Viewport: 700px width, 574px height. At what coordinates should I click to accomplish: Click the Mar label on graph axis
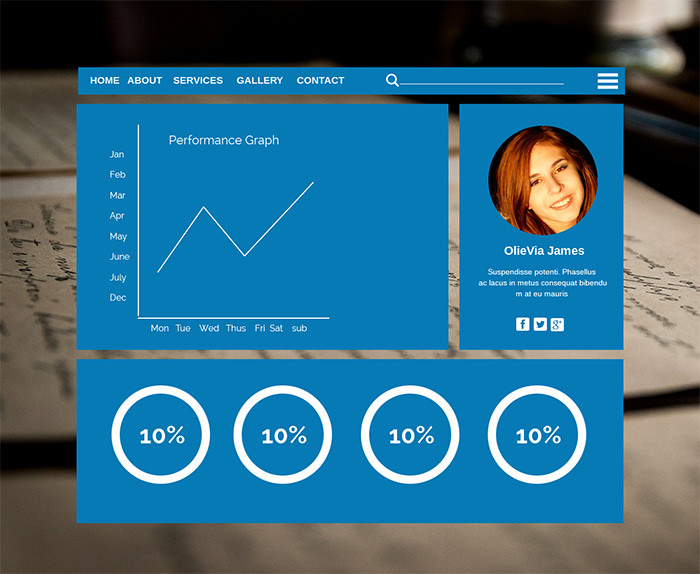(117, 196)
